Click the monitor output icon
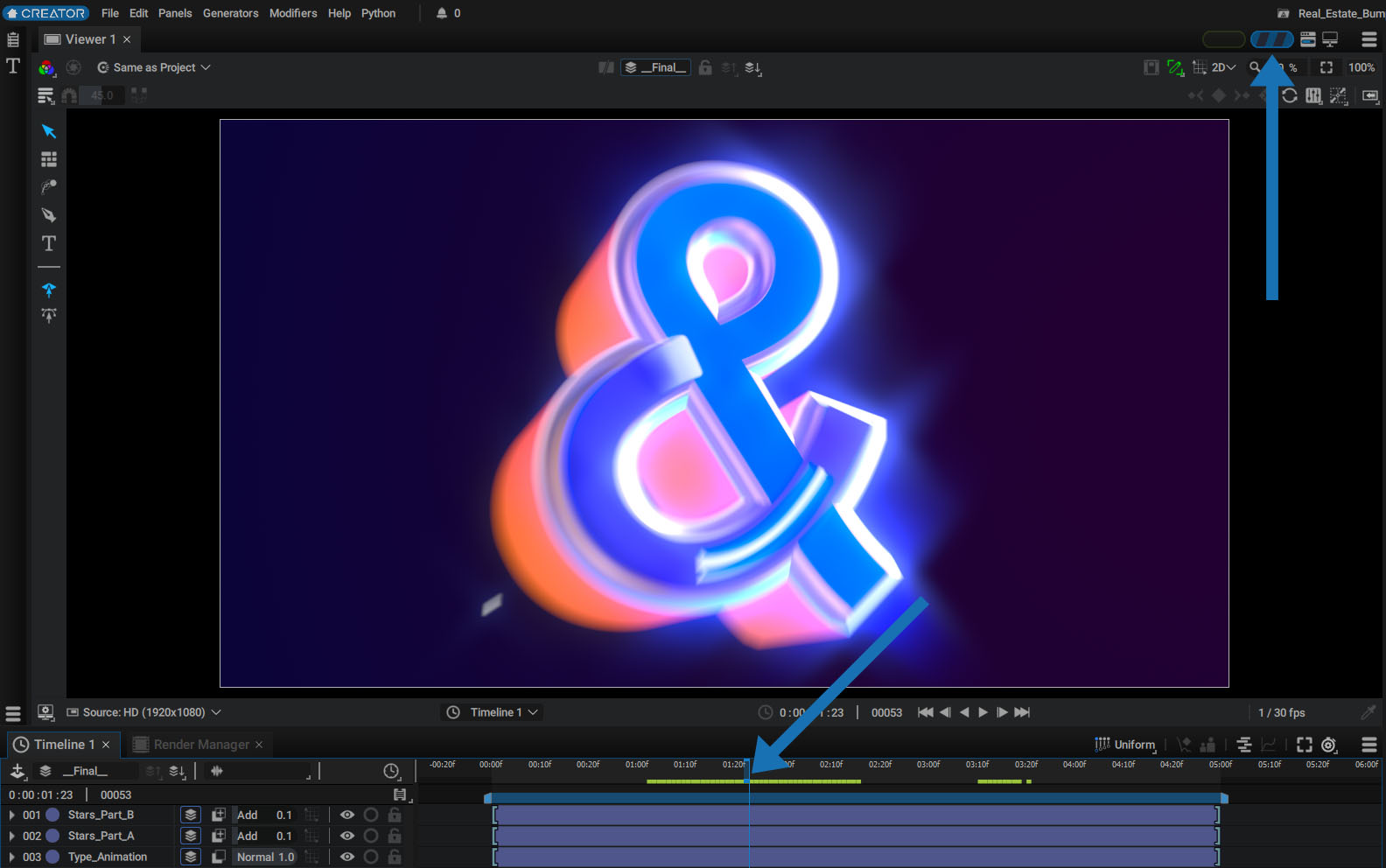1386x868 pixels. click(1330, 39)
